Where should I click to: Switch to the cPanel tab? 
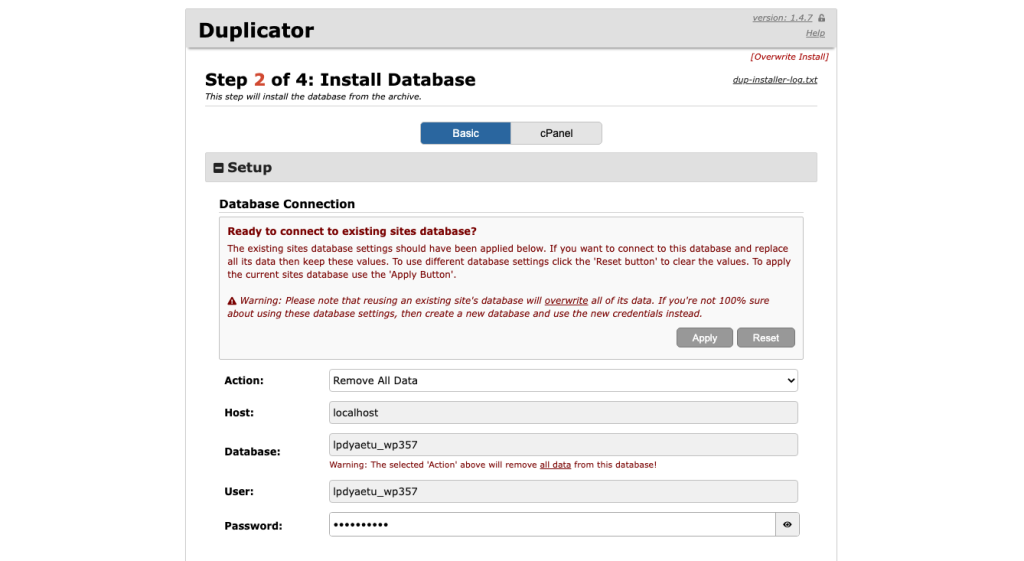(556, 133)
